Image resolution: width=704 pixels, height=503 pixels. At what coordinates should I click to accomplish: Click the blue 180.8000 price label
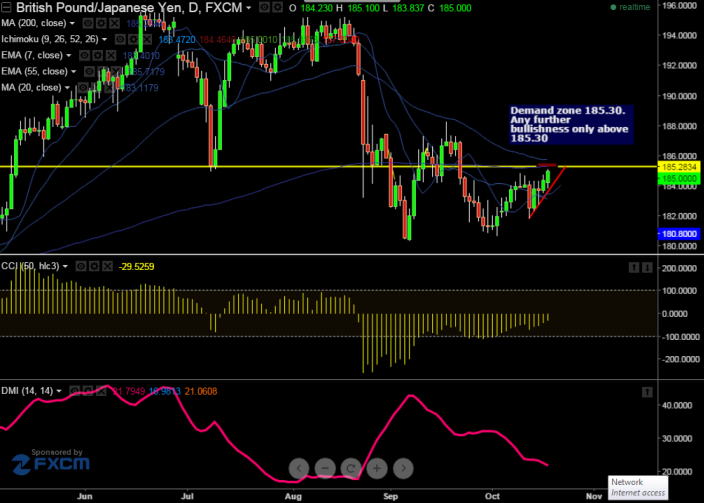[x=678, y=234]
